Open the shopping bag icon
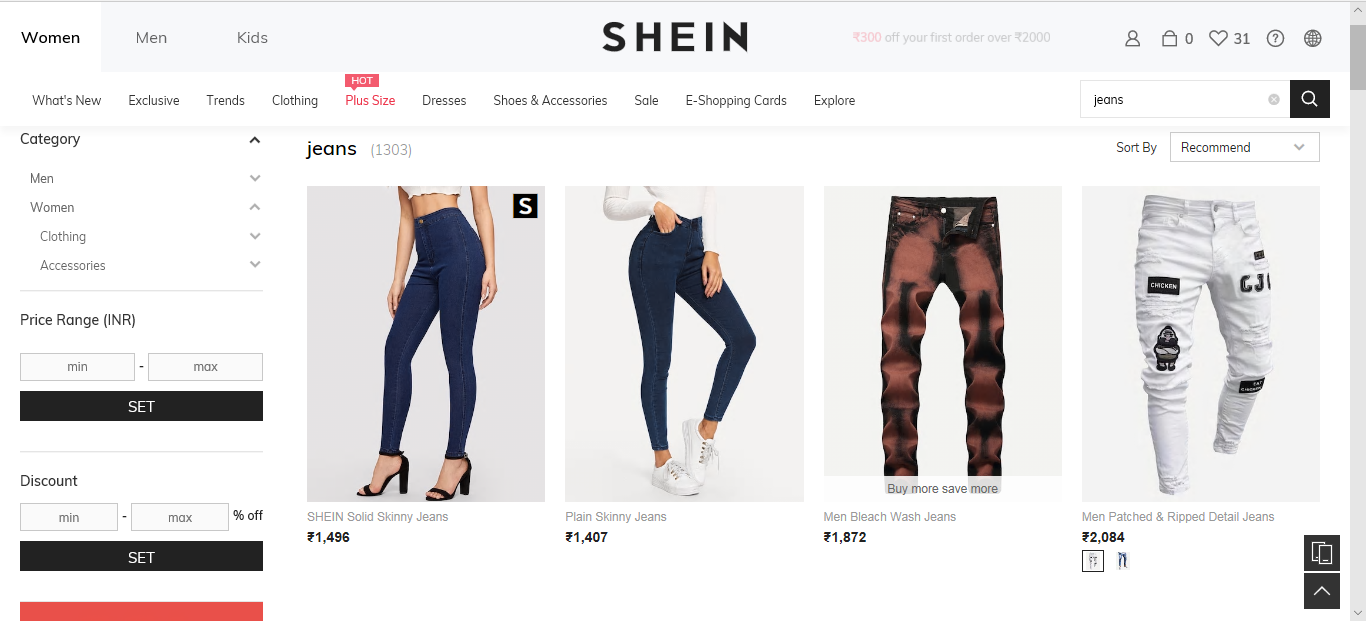Image resolution: width=1366 pixels, height=621 pixels. (1169, 39)
